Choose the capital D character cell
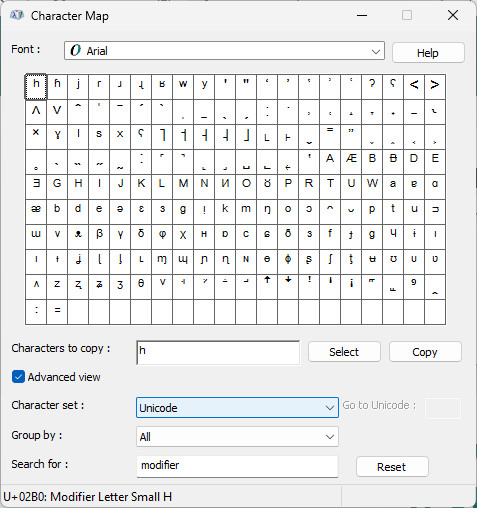477x508 pixels. [414, 162]
